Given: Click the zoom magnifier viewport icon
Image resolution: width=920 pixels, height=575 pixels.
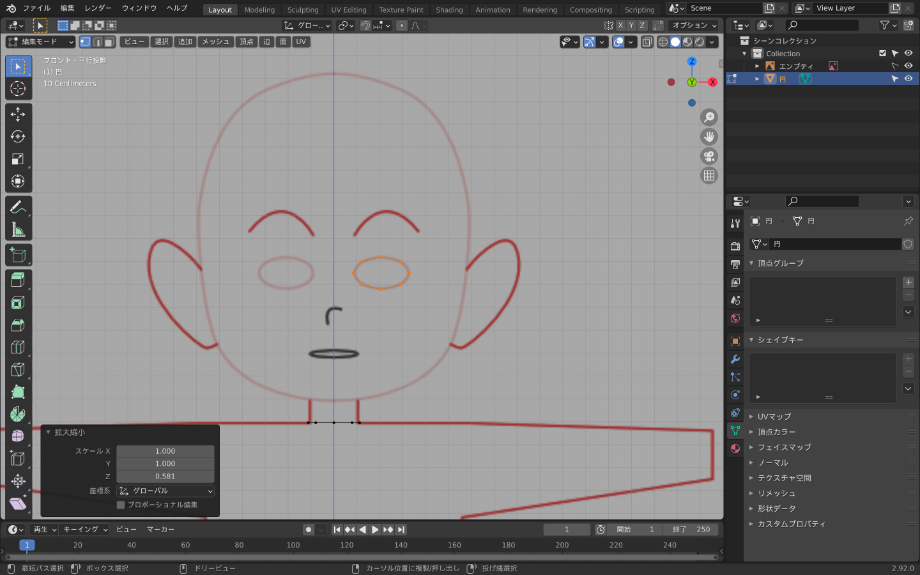Looking at the screenshot, I should [709, 117].
